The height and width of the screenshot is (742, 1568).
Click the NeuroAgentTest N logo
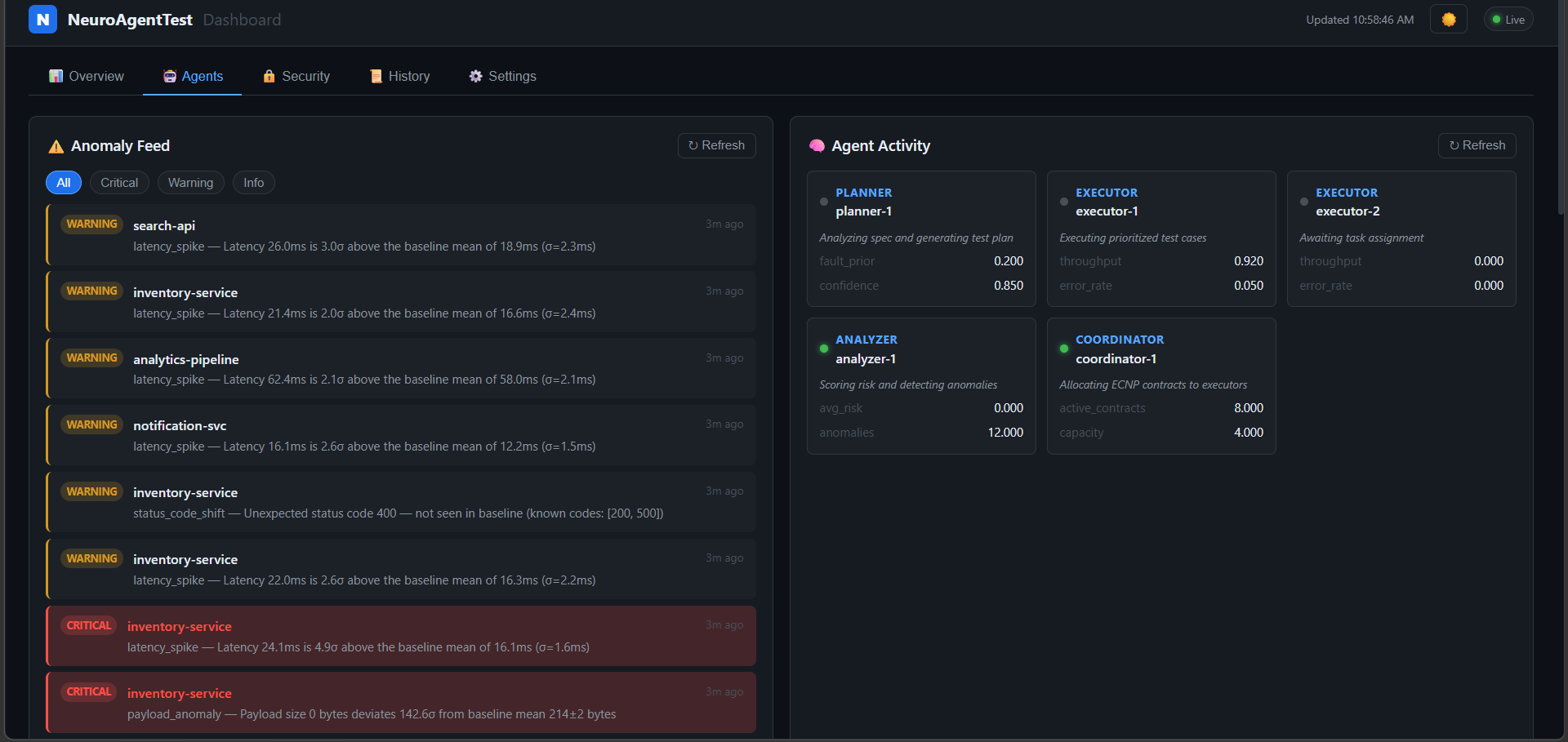click(x=42, y=19)
